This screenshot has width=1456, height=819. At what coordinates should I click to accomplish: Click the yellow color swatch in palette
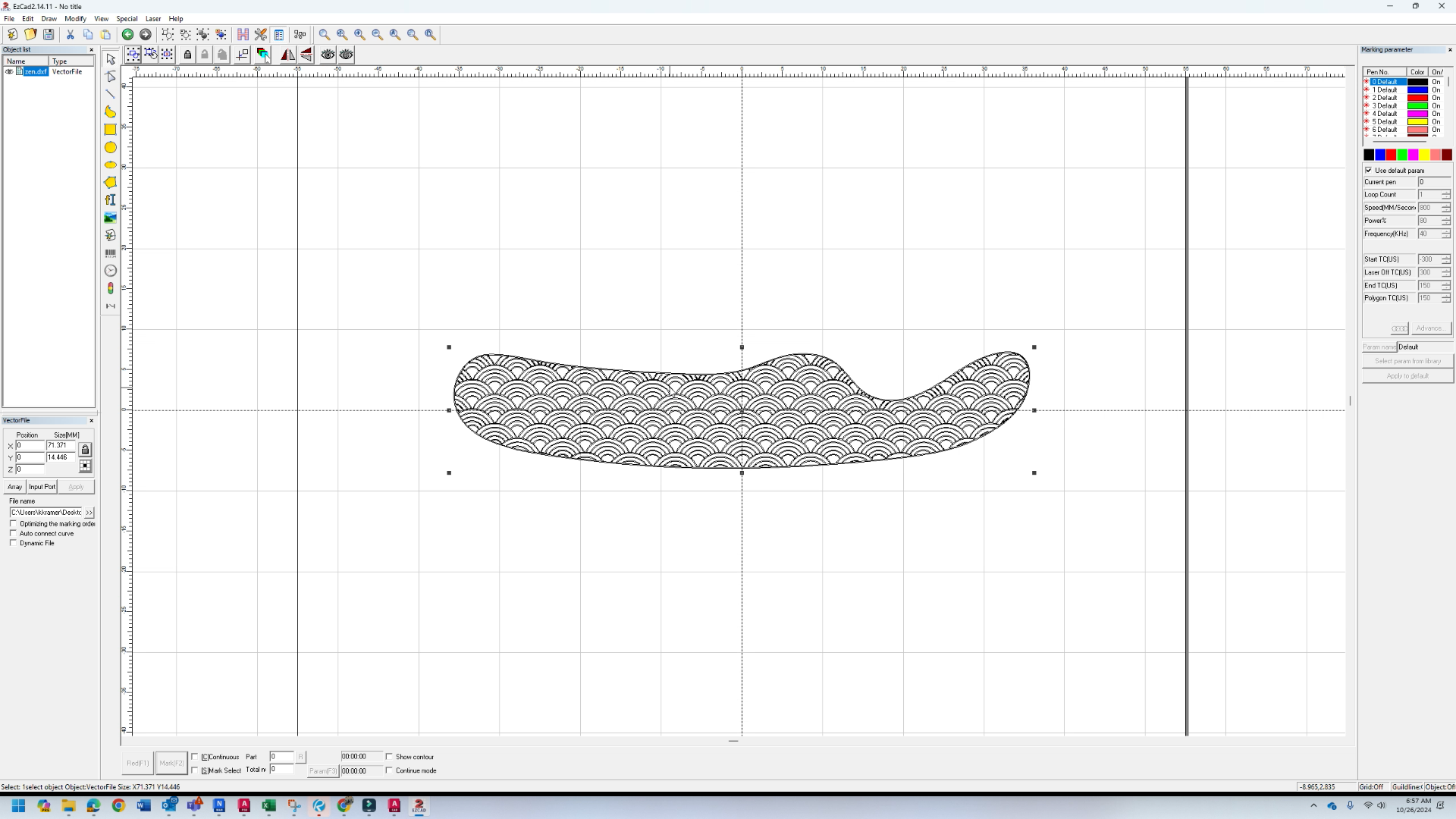[1424, 155]
